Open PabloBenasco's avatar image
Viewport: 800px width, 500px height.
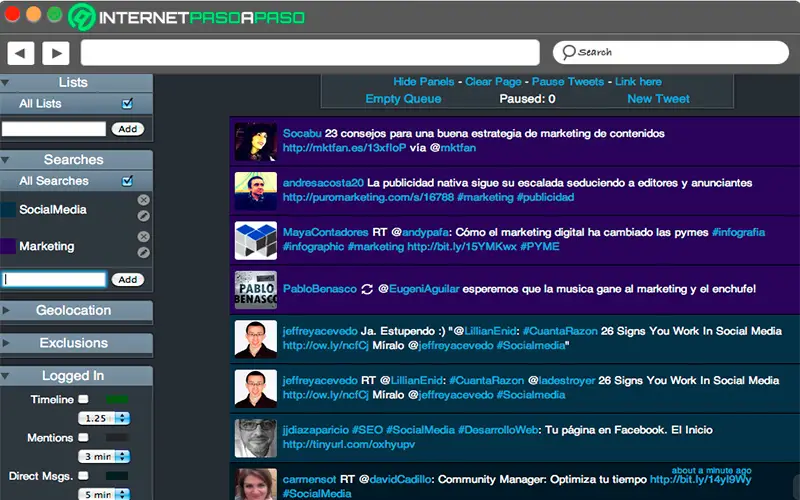pos(256,289)
